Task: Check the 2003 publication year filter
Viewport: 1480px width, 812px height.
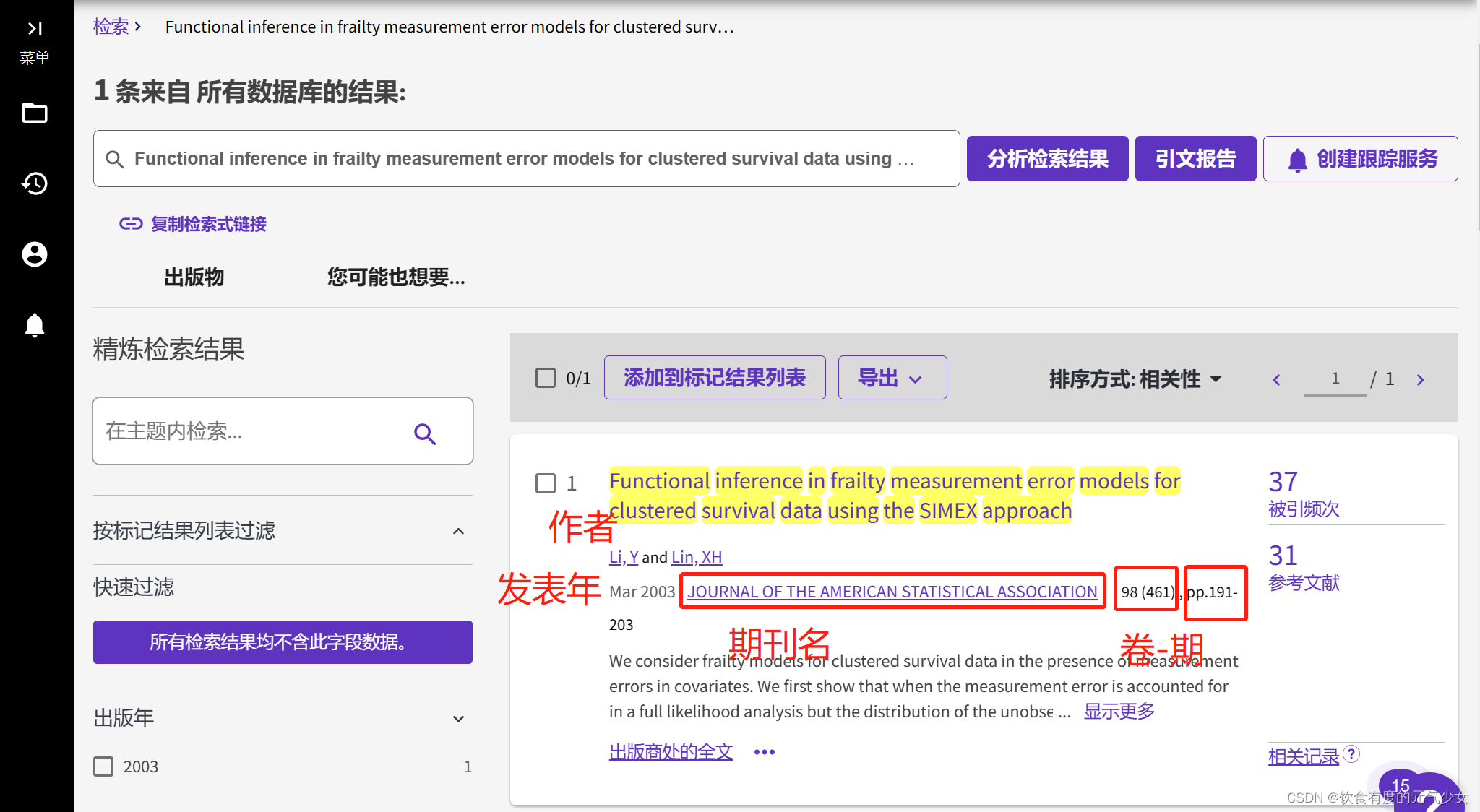Action: tap(104, 766)
